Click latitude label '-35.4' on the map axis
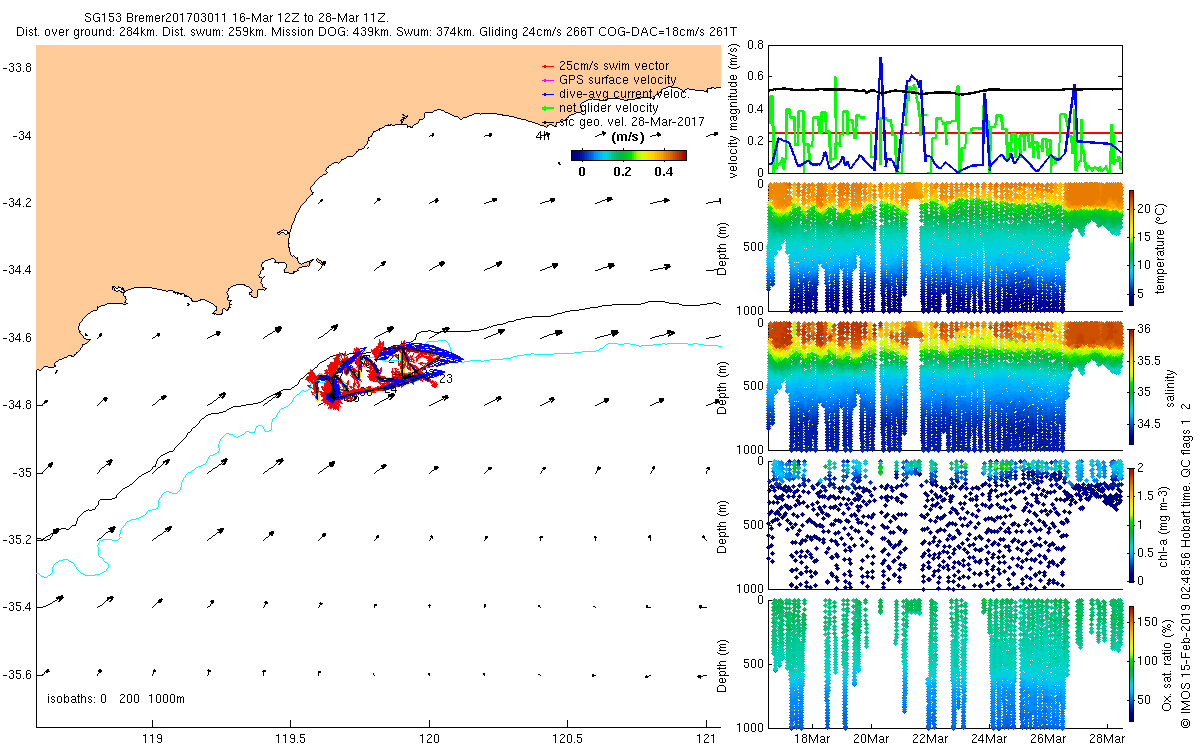Screen dimensions: 1200x750 tap(17, 607)
